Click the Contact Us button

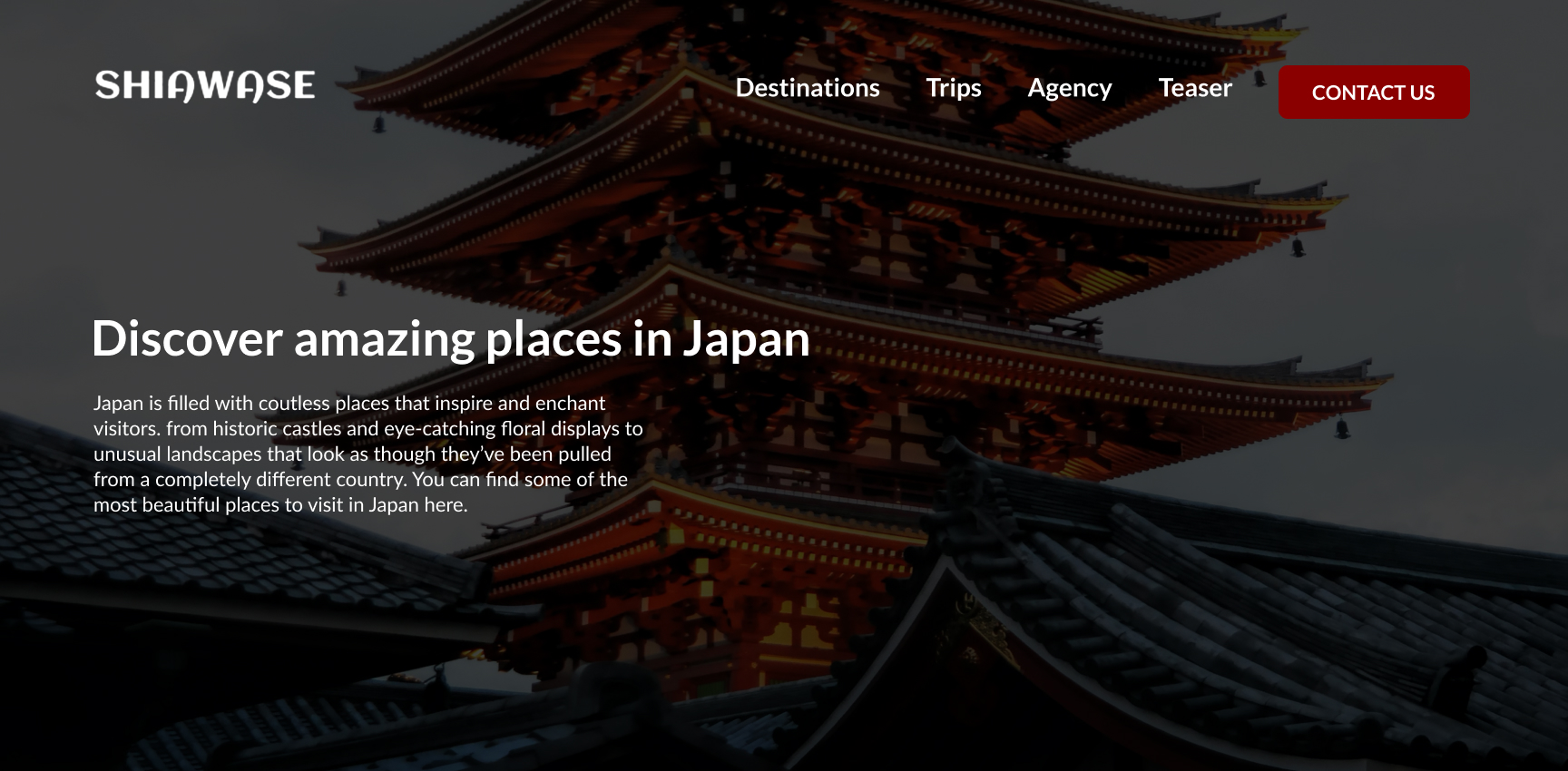click(x=1374, y=92)
